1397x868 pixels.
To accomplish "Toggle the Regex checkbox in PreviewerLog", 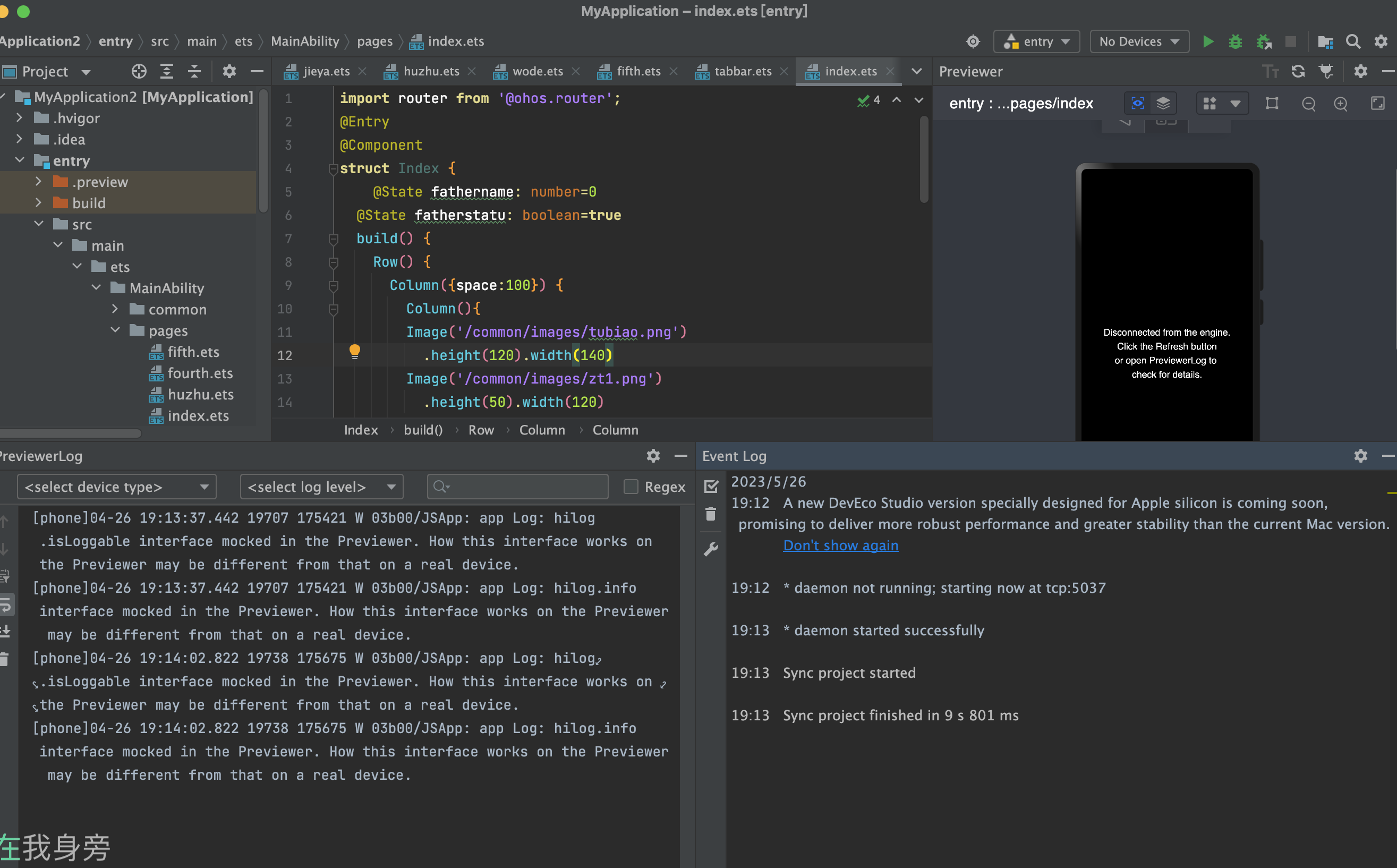I will coord(631,487).
